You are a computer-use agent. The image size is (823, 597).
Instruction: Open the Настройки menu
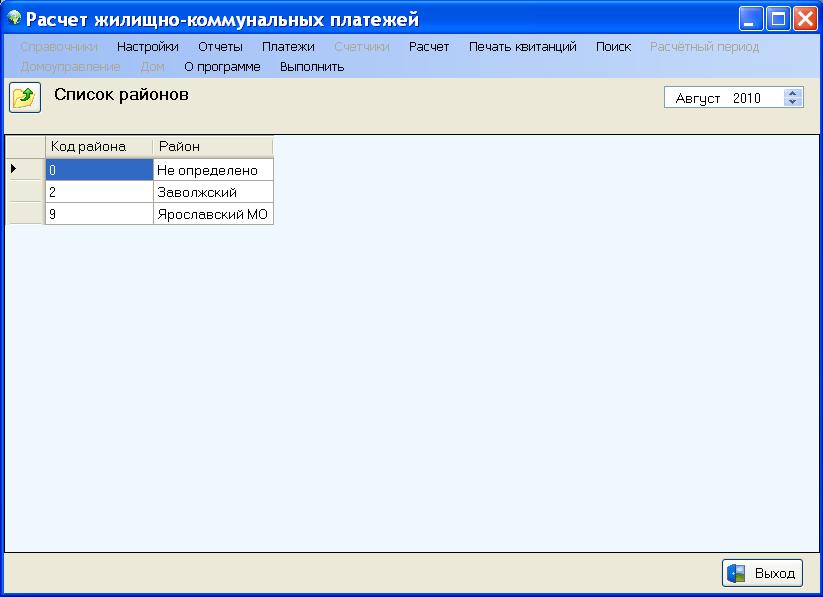(x=147, y=46)
